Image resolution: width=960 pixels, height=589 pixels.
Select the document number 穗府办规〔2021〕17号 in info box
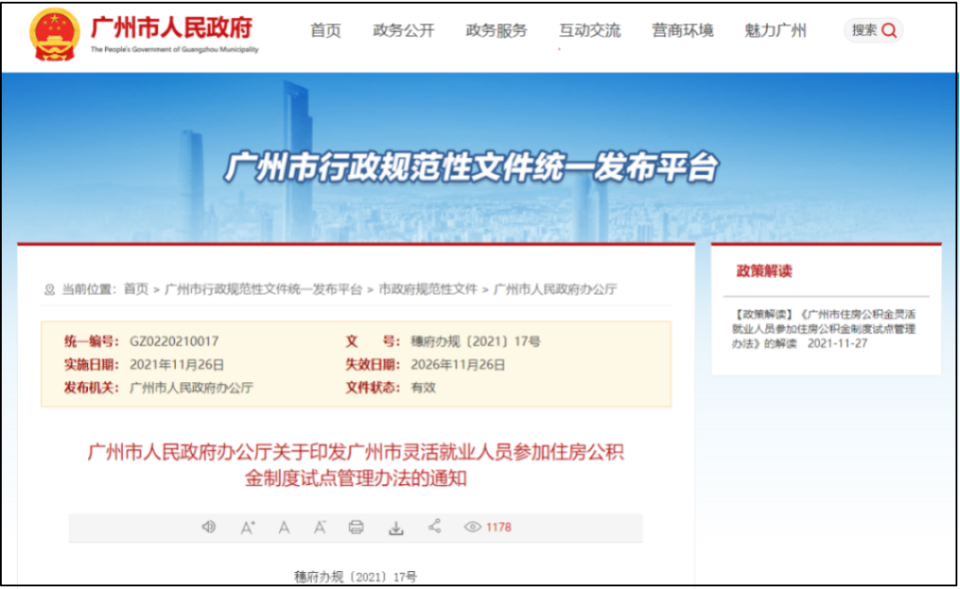click(x=475, y=341)
